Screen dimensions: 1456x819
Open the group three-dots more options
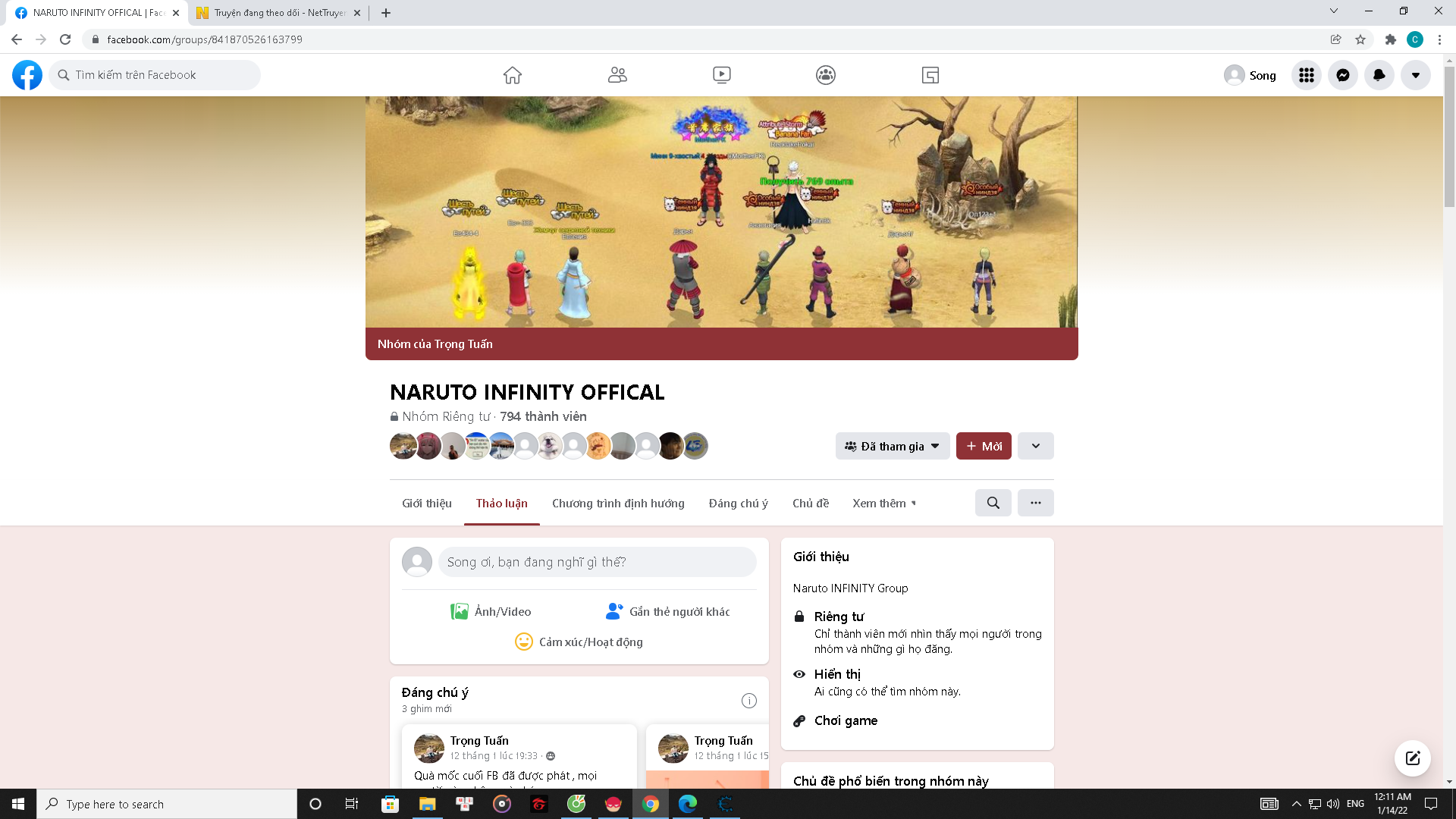click(1036, 503)
